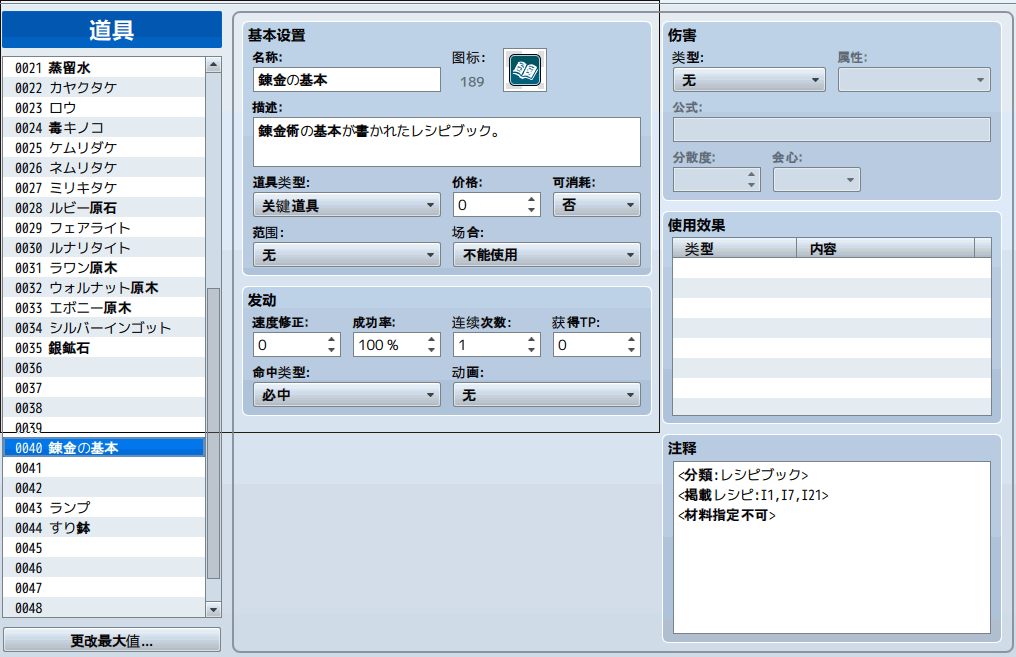
Task: Select item 0024 毒キノコ
Action: click(x=104, y=128)
